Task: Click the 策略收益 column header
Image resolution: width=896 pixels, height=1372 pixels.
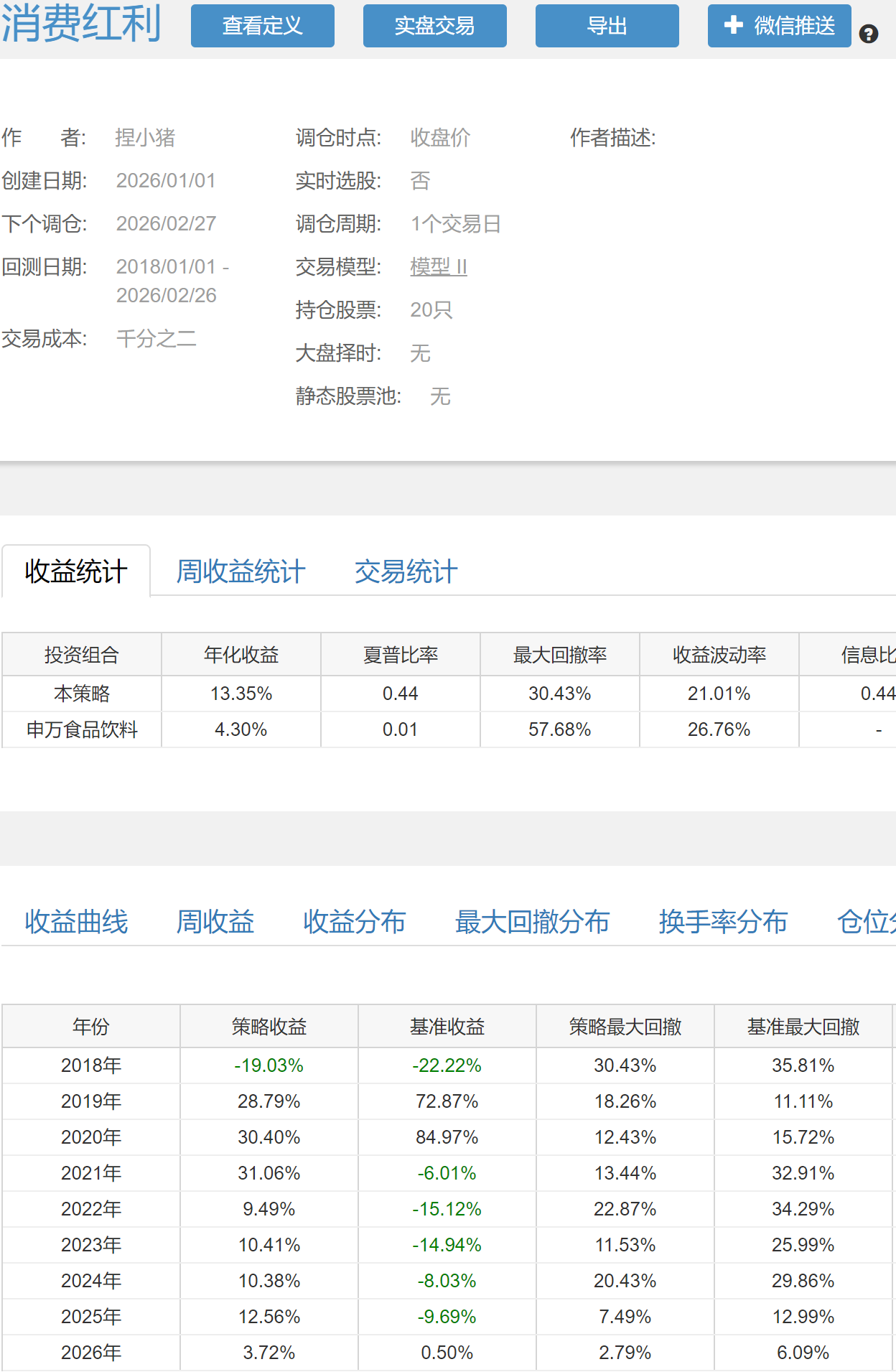Action: (x=269, y=1027)
